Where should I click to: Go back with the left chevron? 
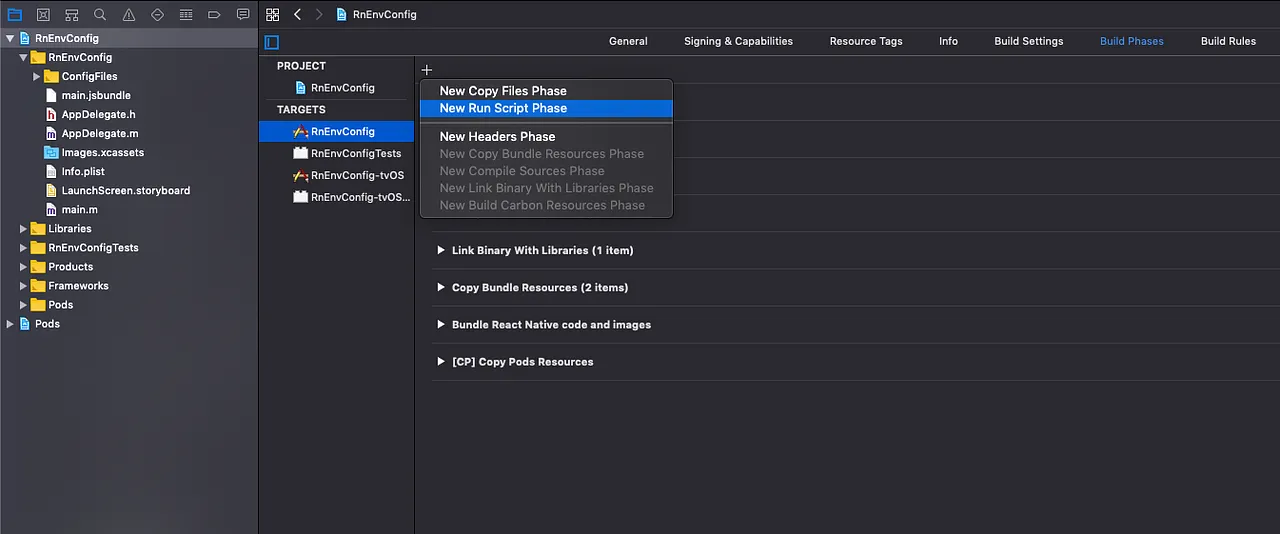(298, 15)
